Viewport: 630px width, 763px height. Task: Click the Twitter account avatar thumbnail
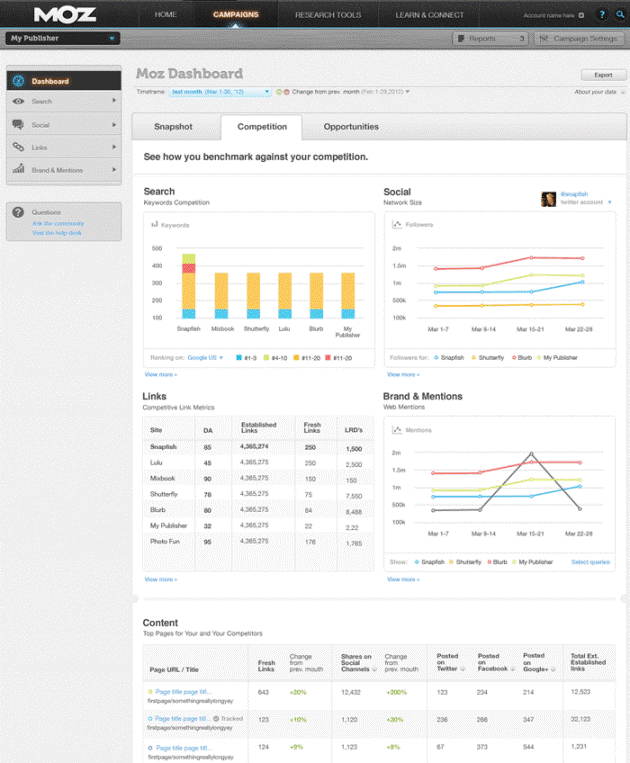click(548, 199)
